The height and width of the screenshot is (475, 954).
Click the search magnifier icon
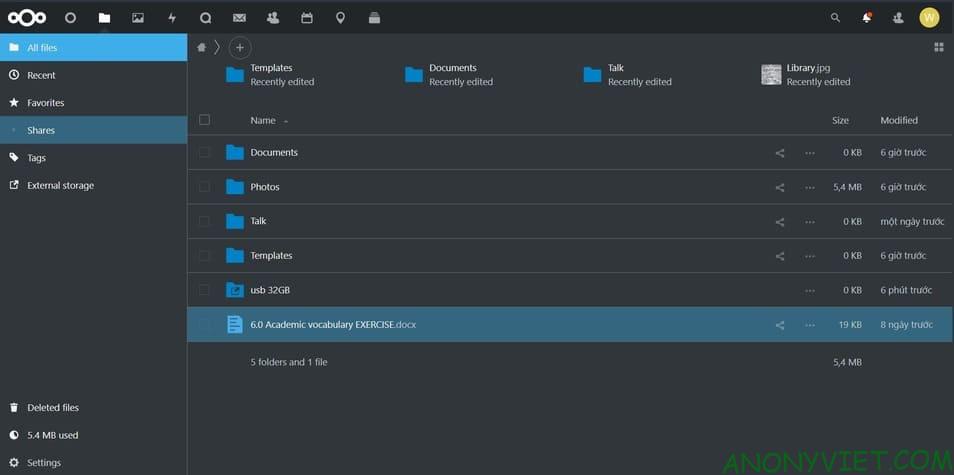click(835, 18)
